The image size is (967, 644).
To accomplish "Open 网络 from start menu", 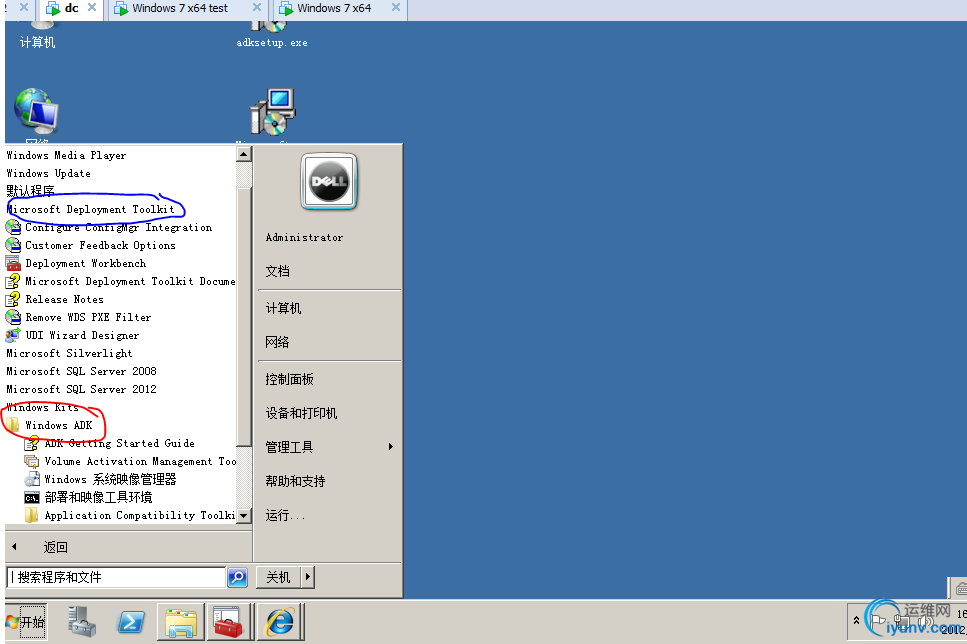I will coord(278,342).
